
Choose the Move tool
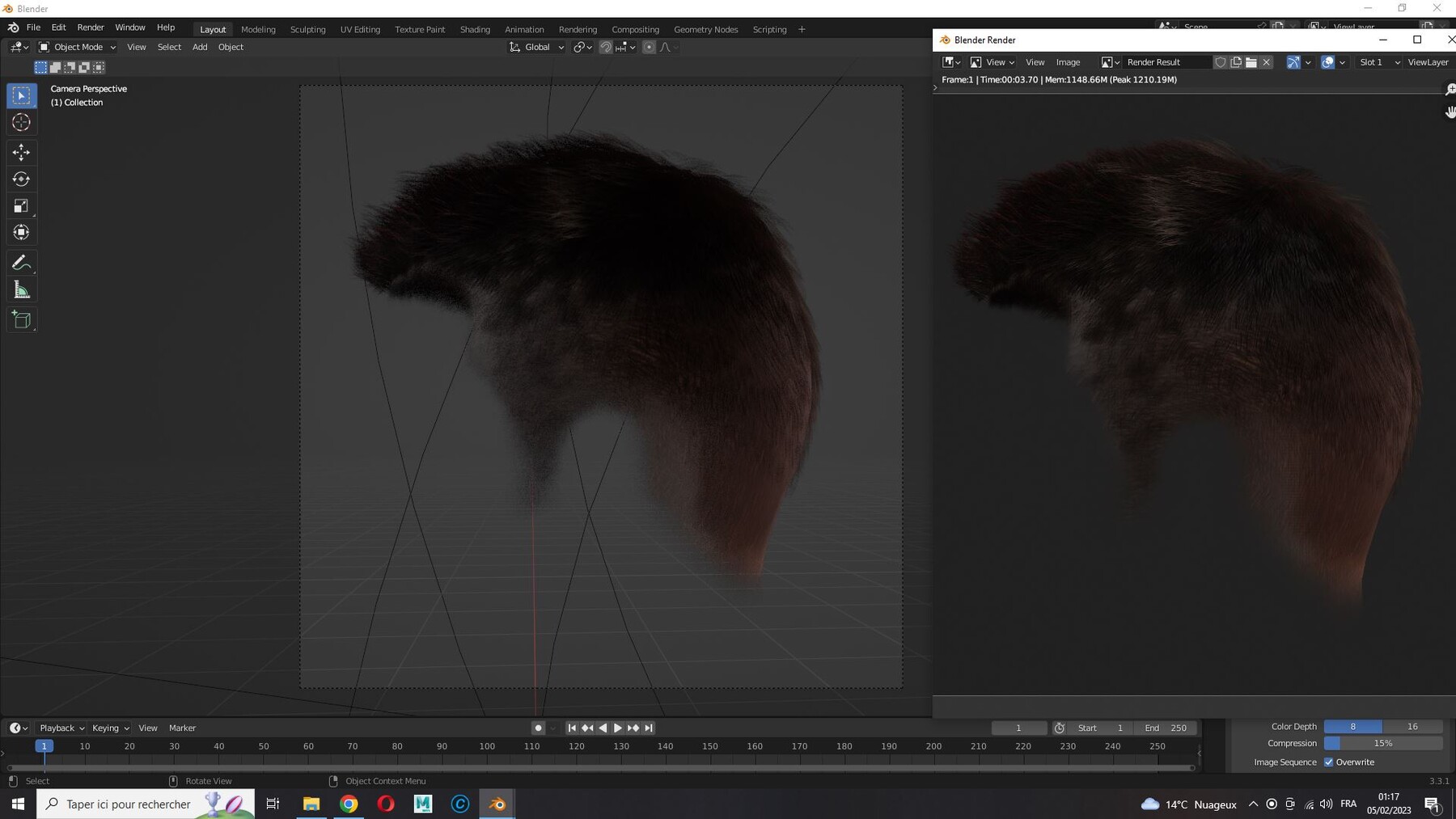(22, 152)
